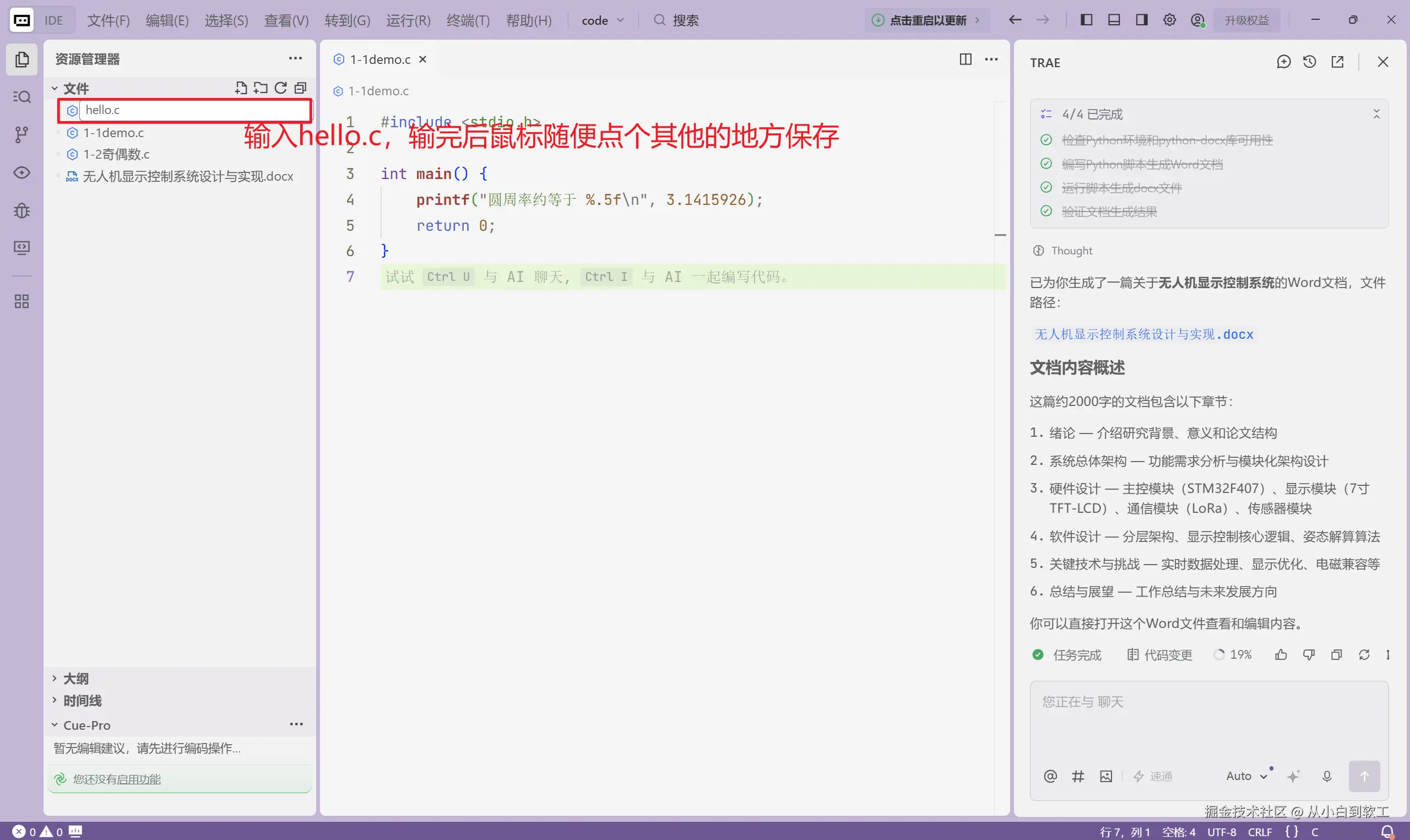This screenshot has height=840, width=1410.
Task: Click the New File icon in 文件 header
Action: click(241, 88)
